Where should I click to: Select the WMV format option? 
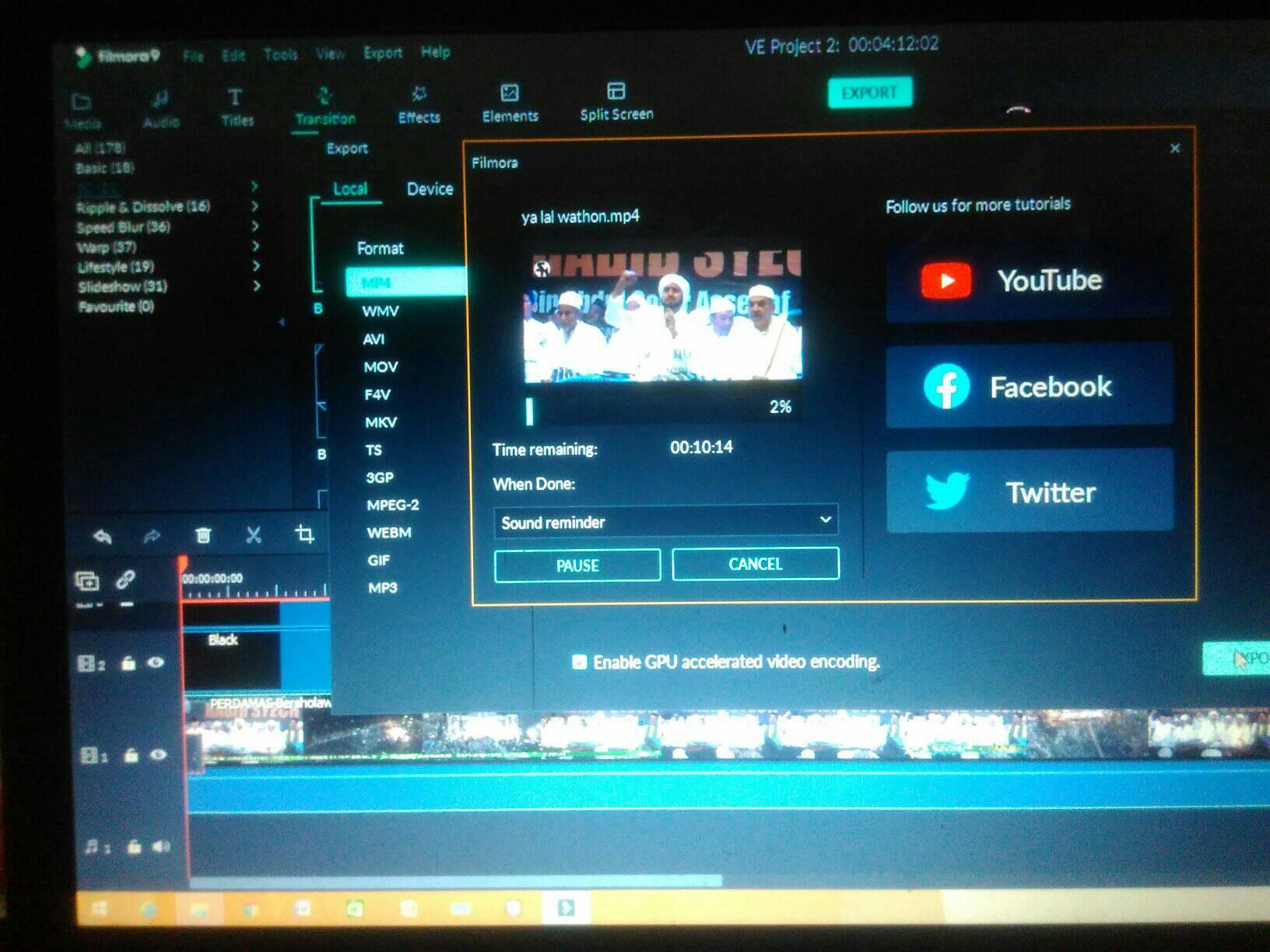(x=381, y=311)
